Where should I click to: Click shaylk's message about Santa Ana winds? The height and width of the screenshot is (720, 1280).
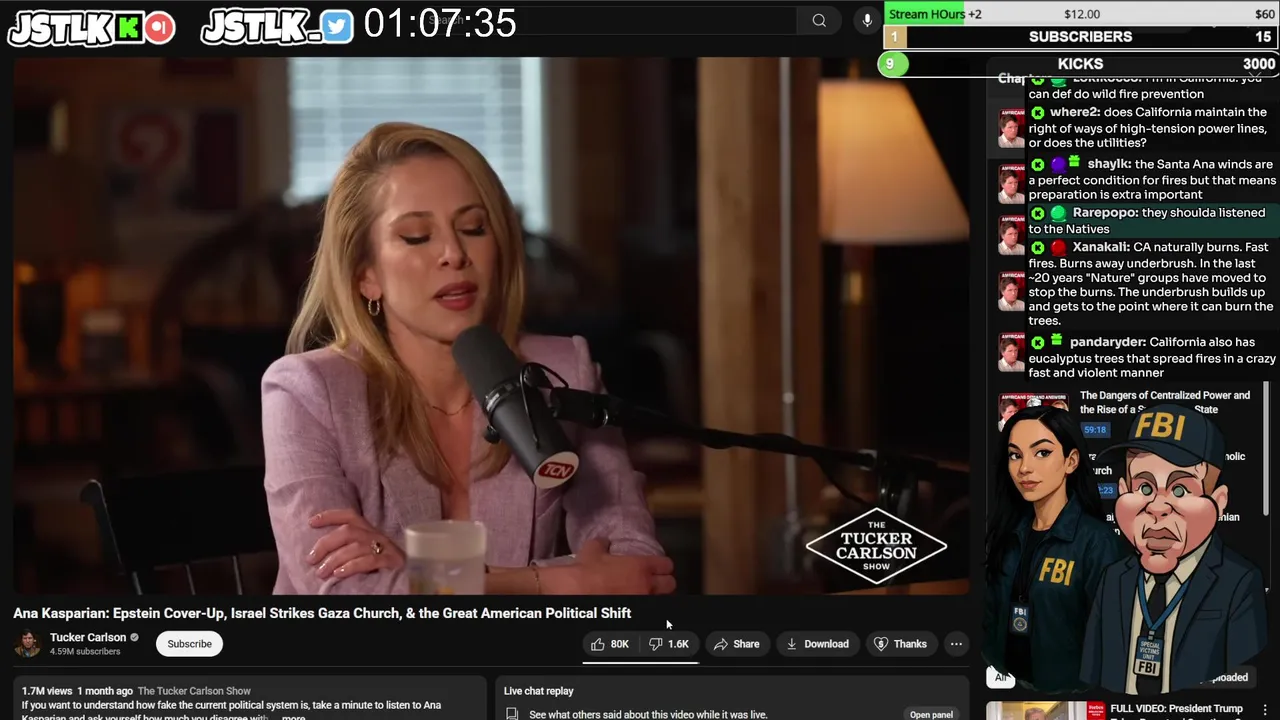click(x=1152, y=179)
